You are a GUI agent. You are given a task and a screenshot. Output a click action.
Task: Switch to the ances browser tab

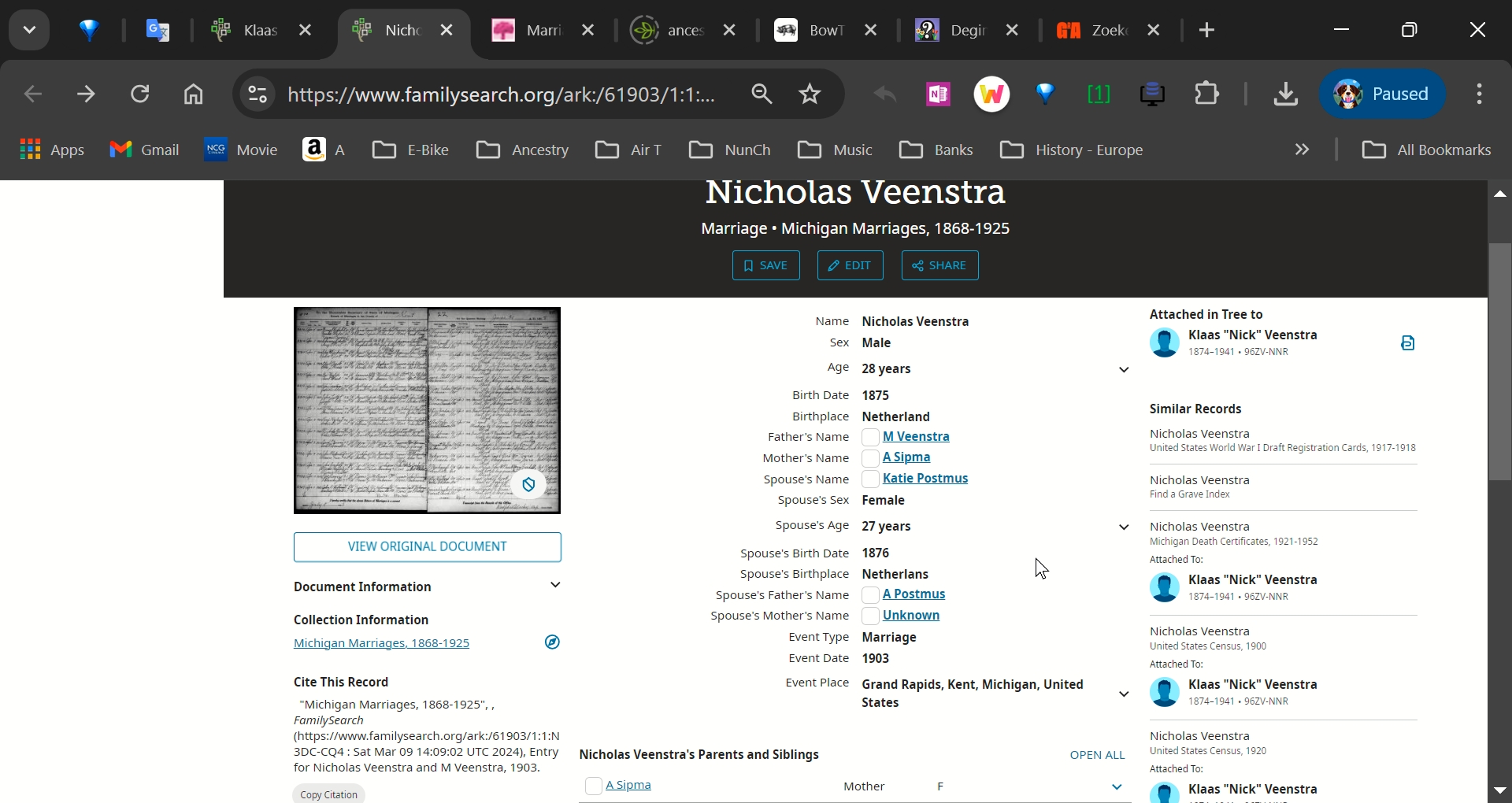(x=685, y=31)
